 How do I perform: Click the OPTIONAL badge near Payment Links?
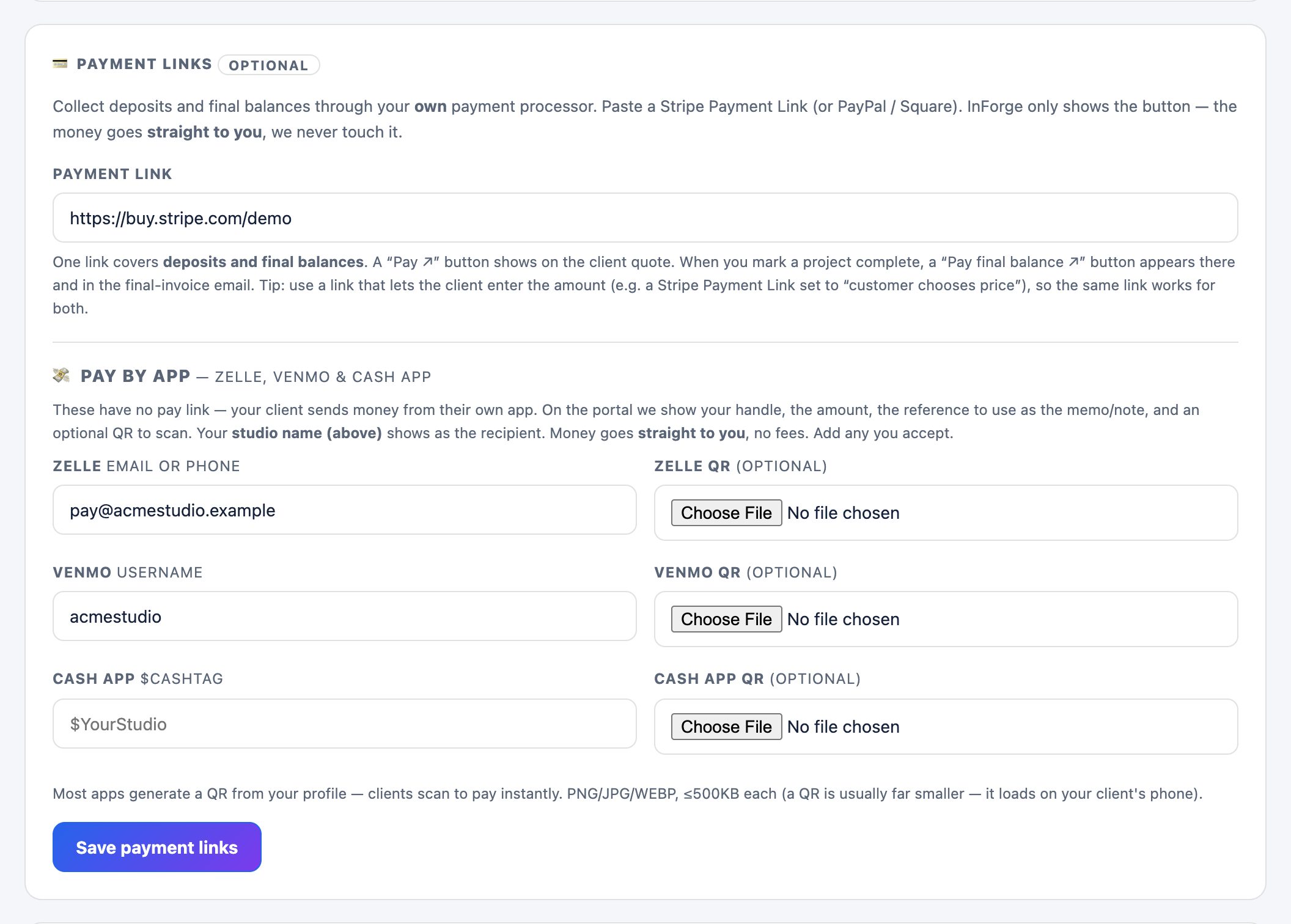(269, 65)
